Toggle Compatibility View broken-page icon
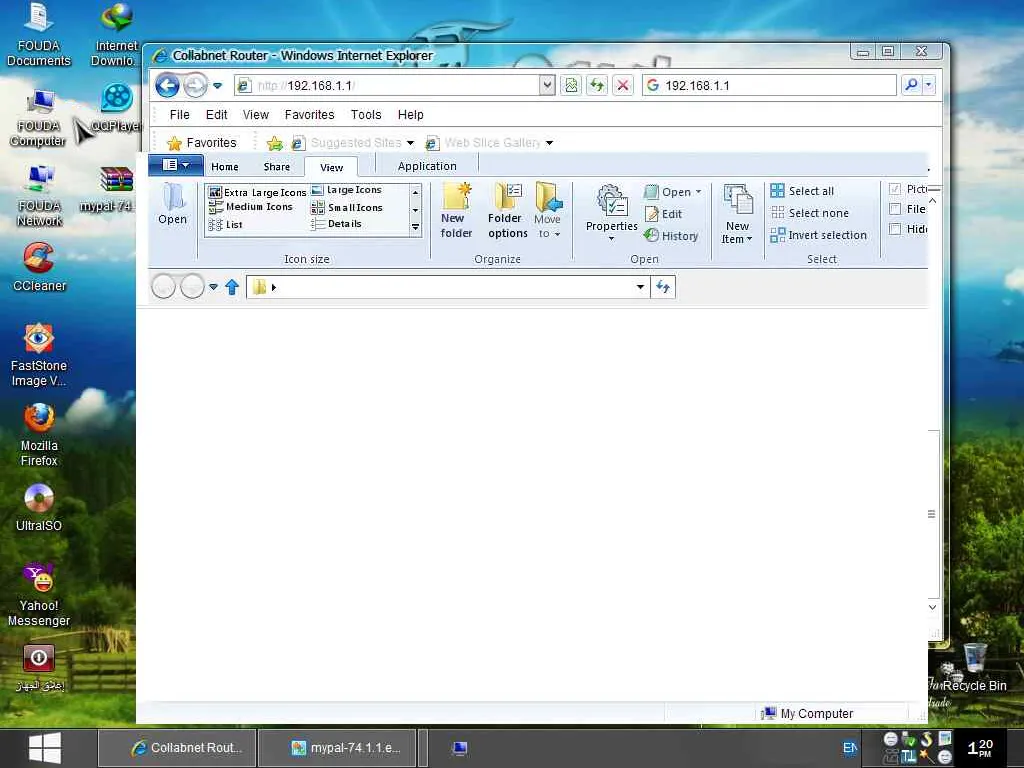 tap(571, 86)
